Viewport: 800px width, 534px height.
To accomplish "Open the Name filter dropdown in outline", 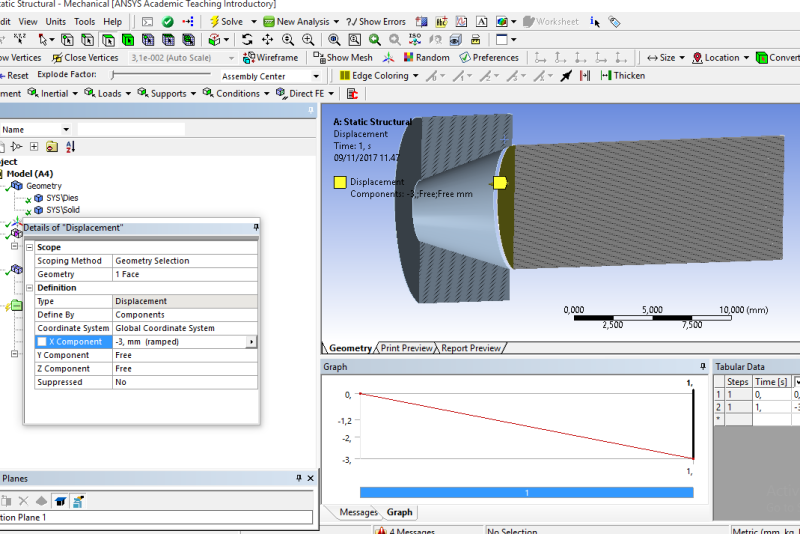I will coord(66,130).
